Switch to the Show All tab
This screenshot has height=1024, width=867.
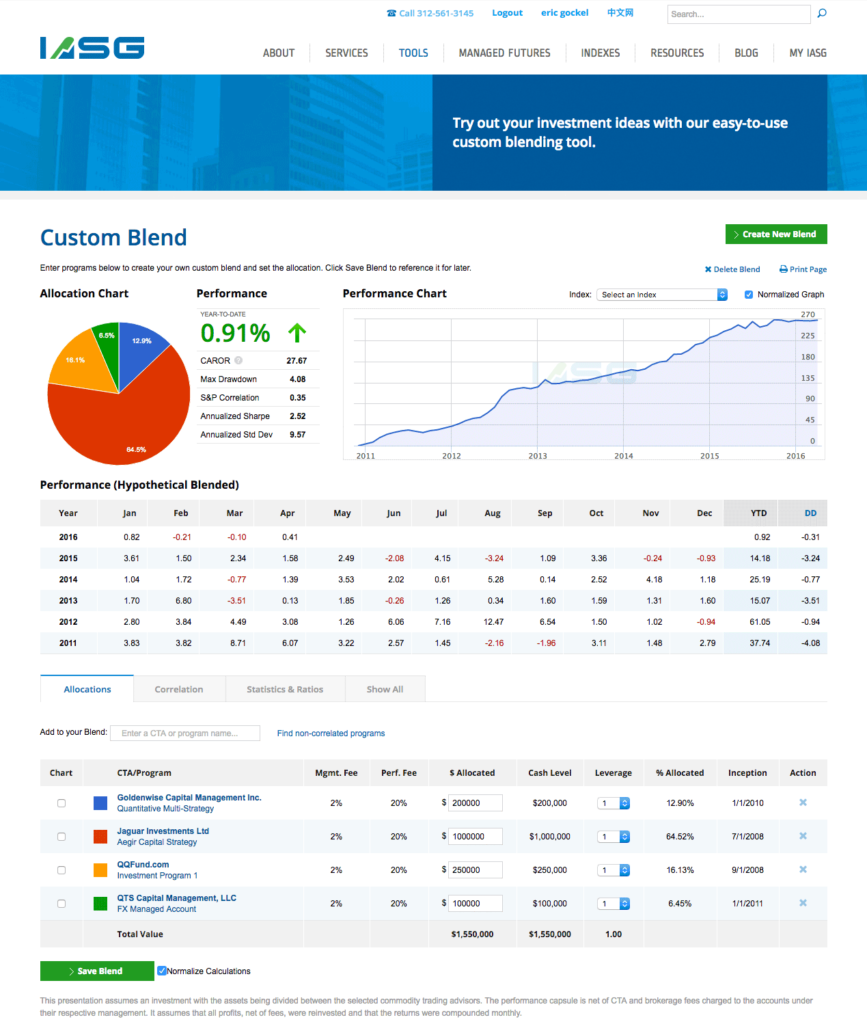click(385, 689)
